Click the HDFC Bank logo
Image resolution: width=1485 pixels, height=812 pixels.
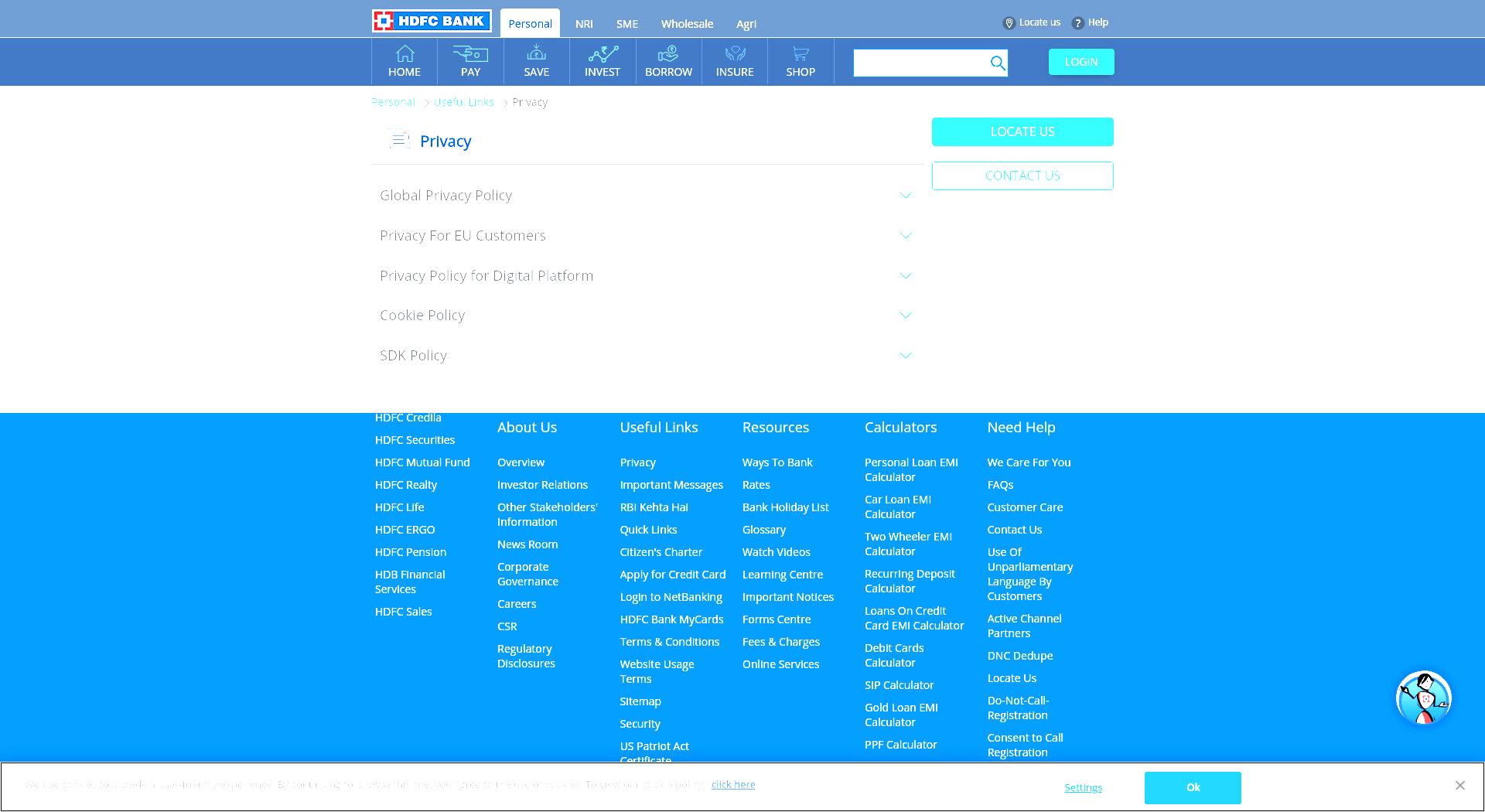(432, 21)
